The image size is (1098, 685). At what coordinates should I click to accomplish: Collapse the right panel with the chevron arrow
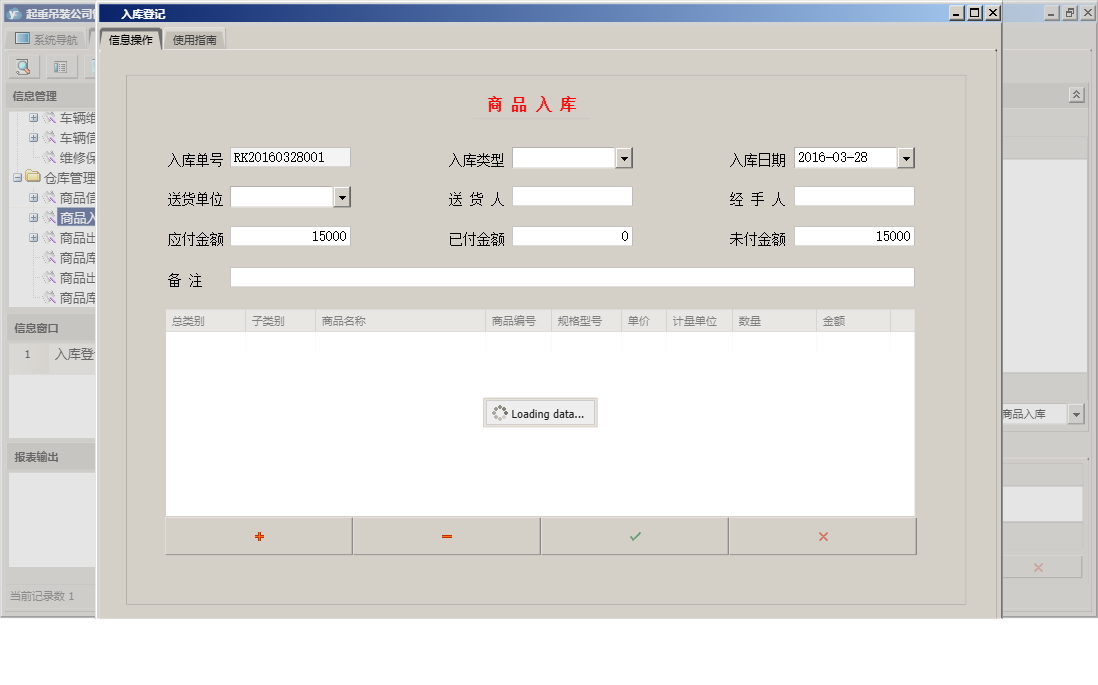click(1076, 94)
